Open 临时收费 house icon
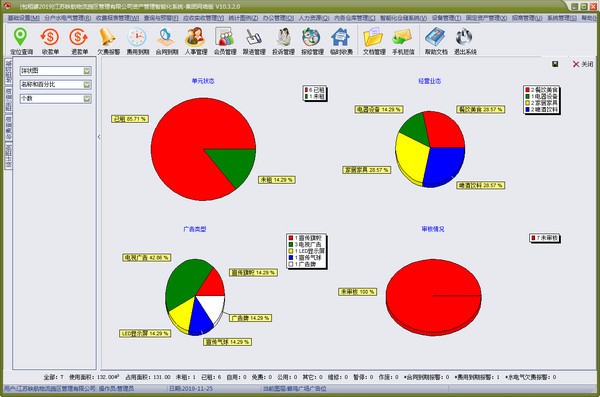 [341, 41]
